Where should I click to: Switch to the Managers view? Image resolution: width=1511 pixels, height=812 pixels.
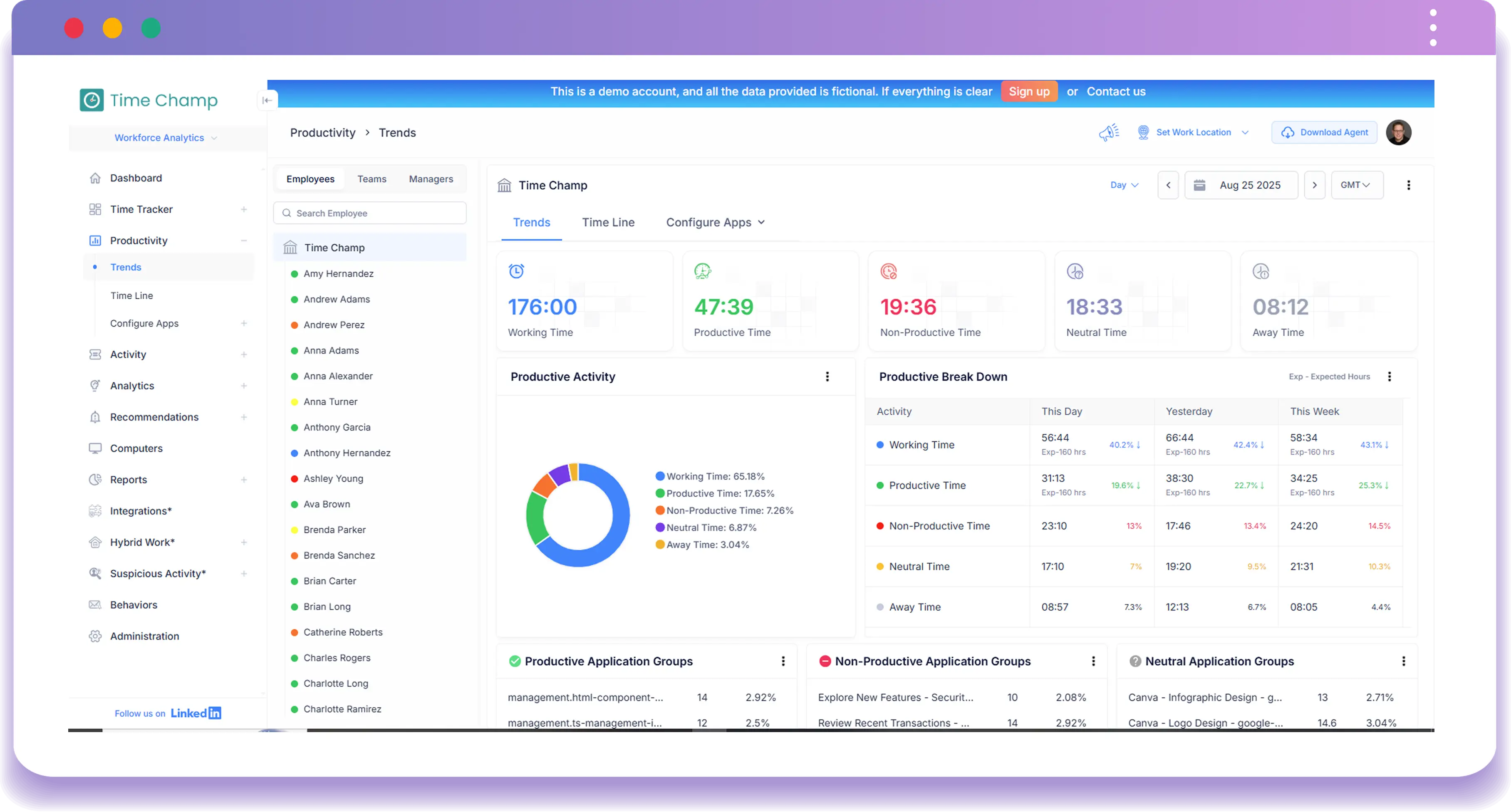coord(431,179)
